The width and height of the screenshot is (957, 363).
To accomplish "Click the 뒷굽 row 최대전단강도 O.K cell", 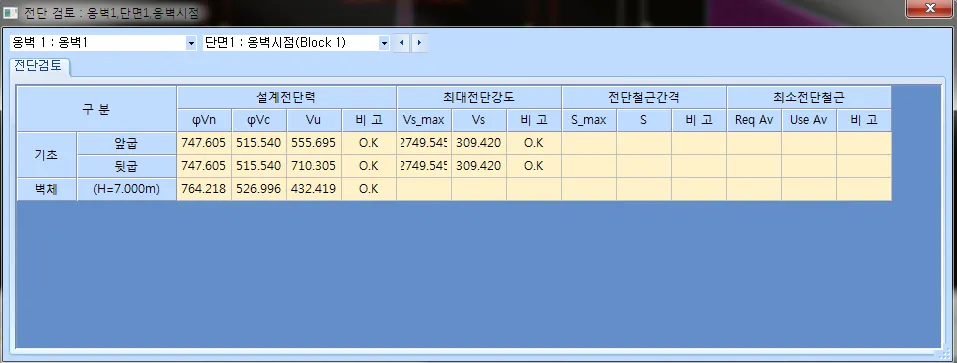I will point(533,166).
